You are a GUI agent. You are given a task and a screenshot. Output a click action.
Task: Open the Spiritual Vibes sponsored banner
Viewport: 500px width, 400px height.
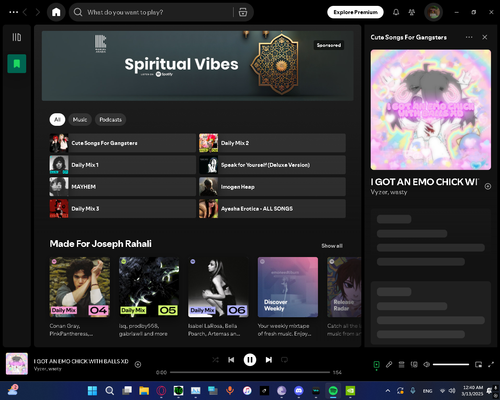tap(197, 66)
